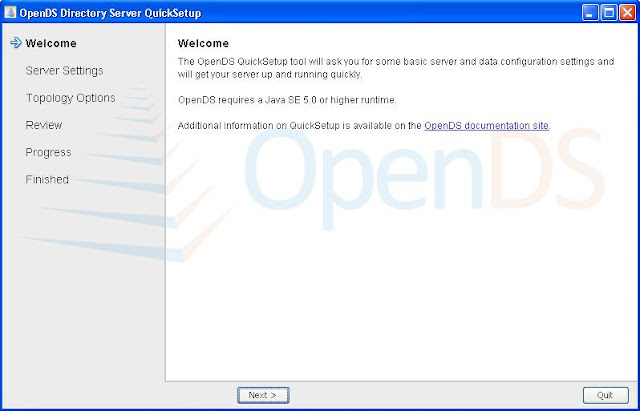Click the Java SE 5.0 requirement sentence
The image size is (640, 411).
(287, 100)
